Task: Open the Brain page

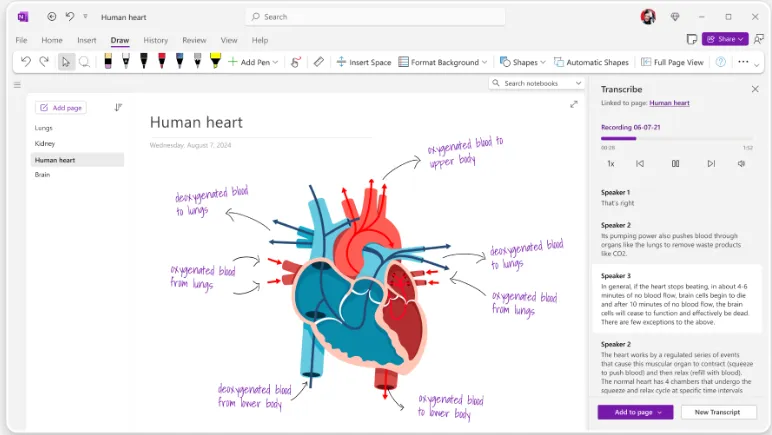Action: click(42, 175)
